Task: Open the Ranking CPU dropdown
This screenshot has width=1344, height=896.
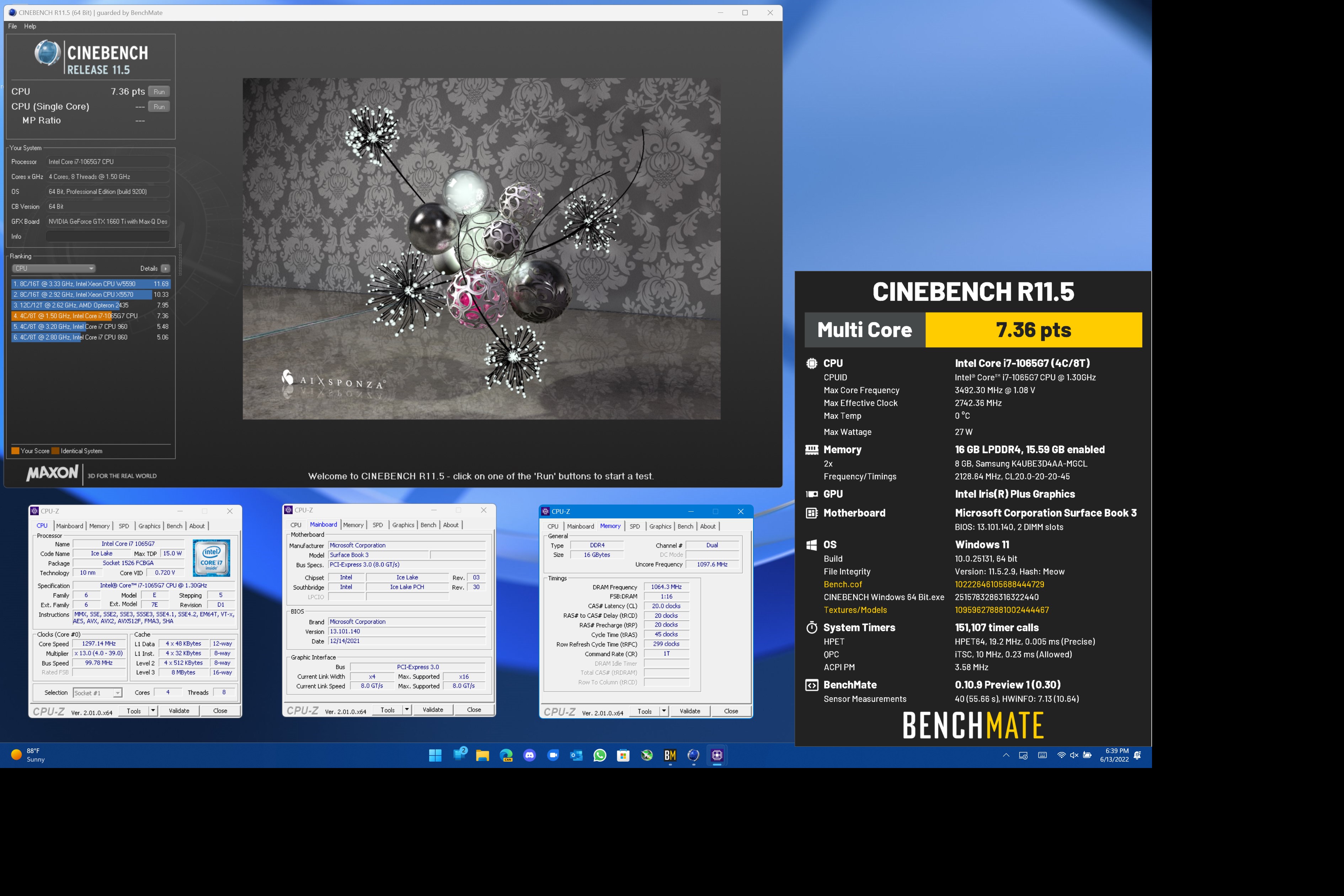Action: pyautogui.click(x=53, y=268)
